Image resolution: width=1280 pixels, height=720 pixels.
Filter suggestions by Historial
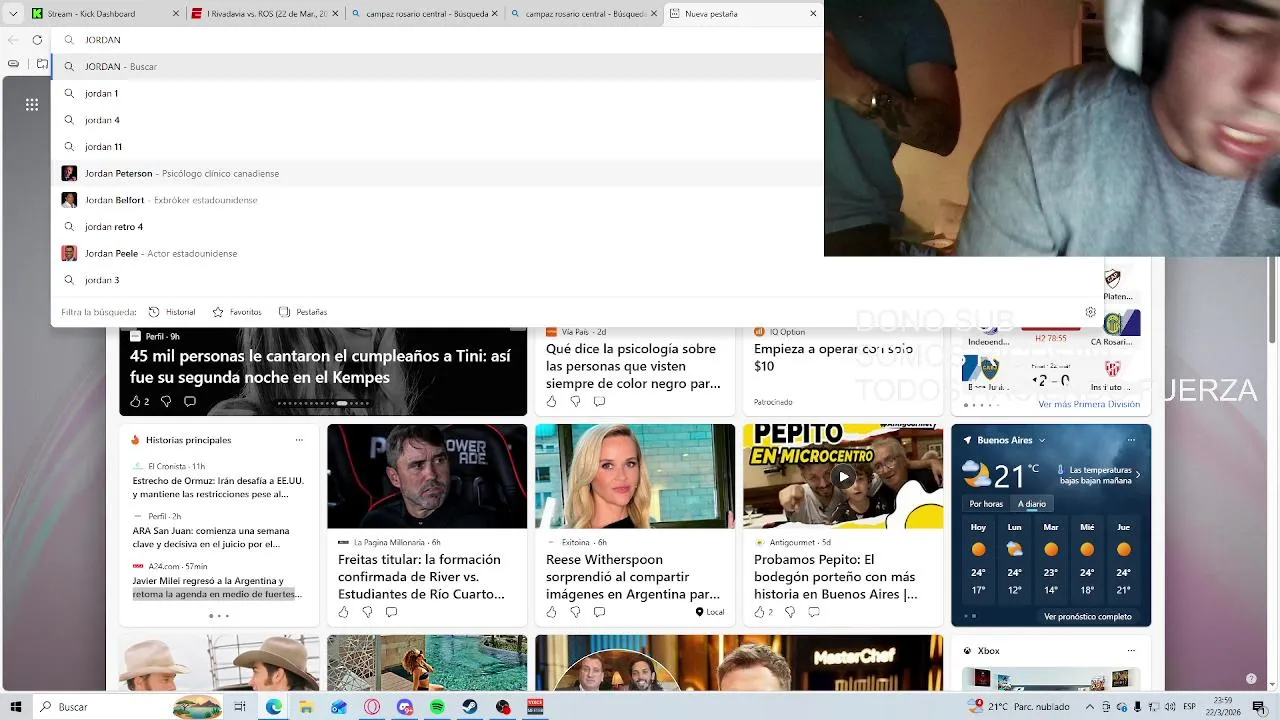(x=172, y=312)
